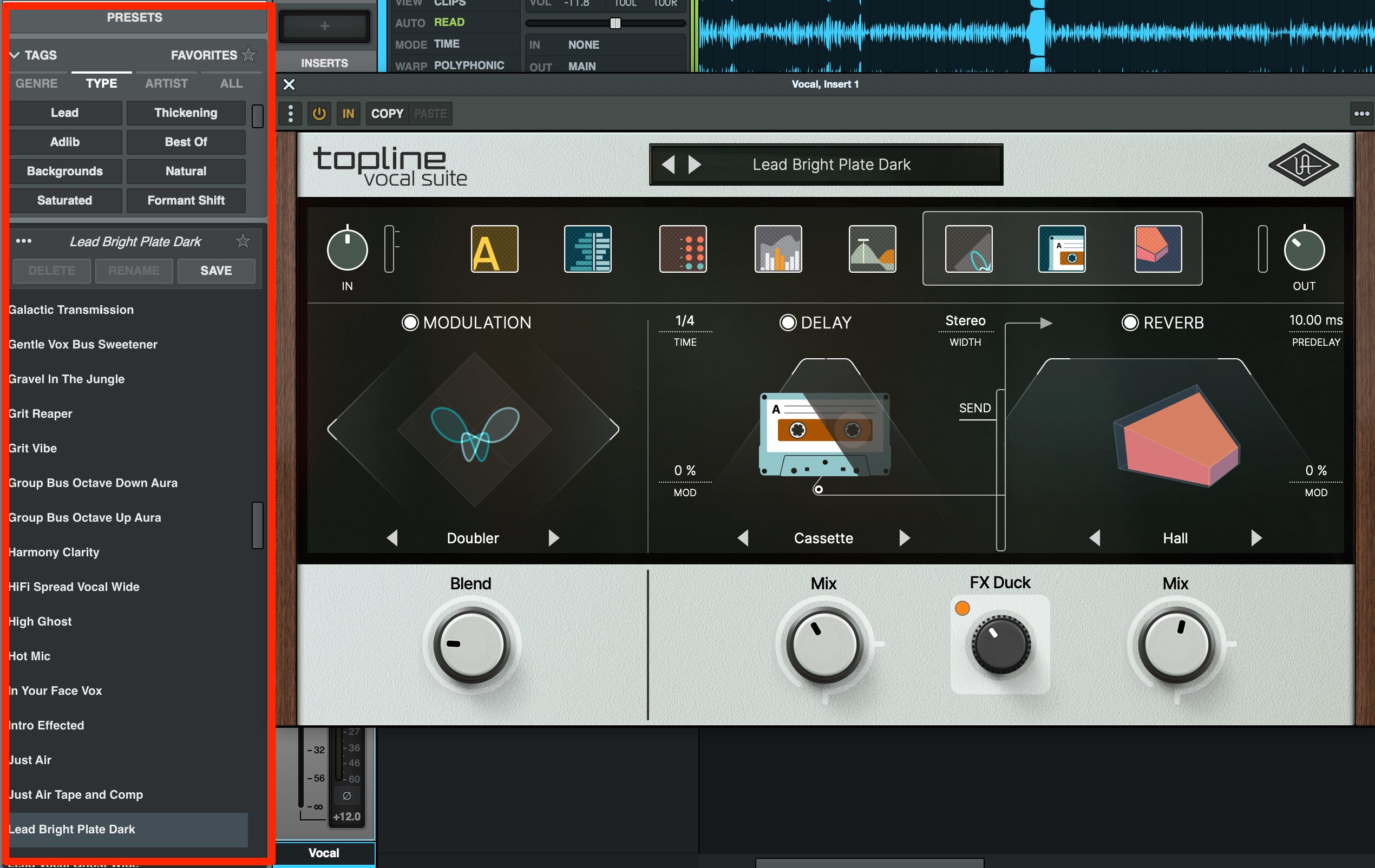The height and width of the screenshot is (868, 1375).
Task: Toggle the orange FX Duck indicator
Action: tap(962, 608)
